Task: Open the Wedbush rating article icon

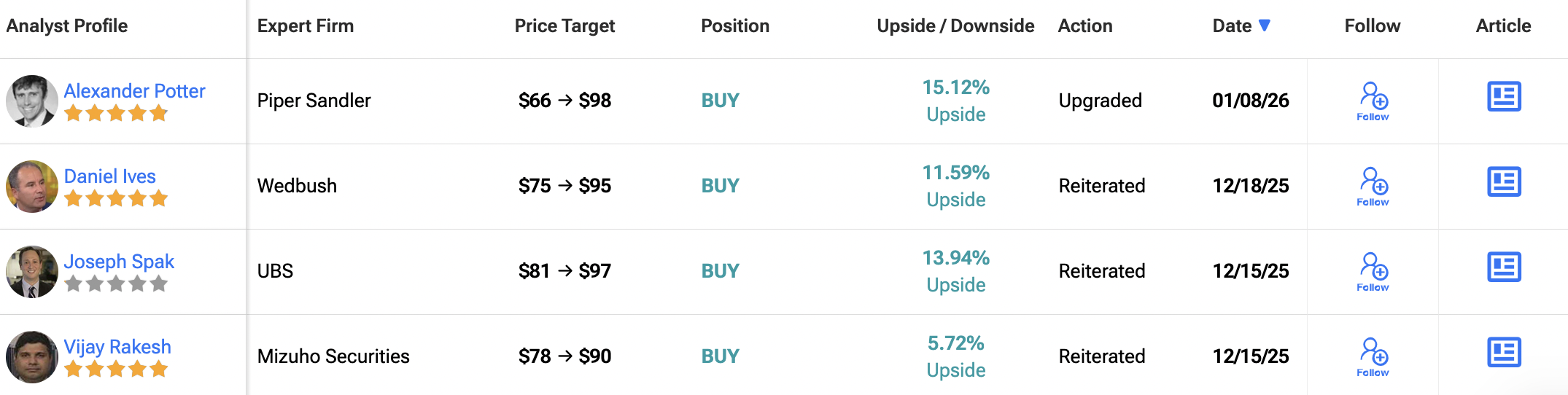Action: pyautogui.click(x=1504, y=181)
